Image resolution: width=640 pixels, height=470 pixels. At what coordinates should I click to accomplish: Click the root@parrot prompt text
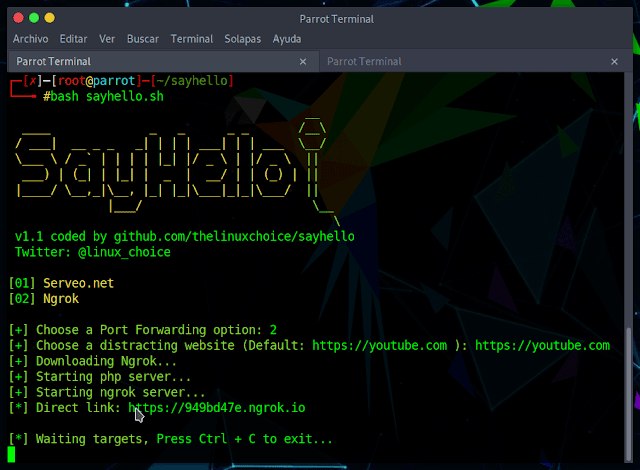(x=96, y=81)
